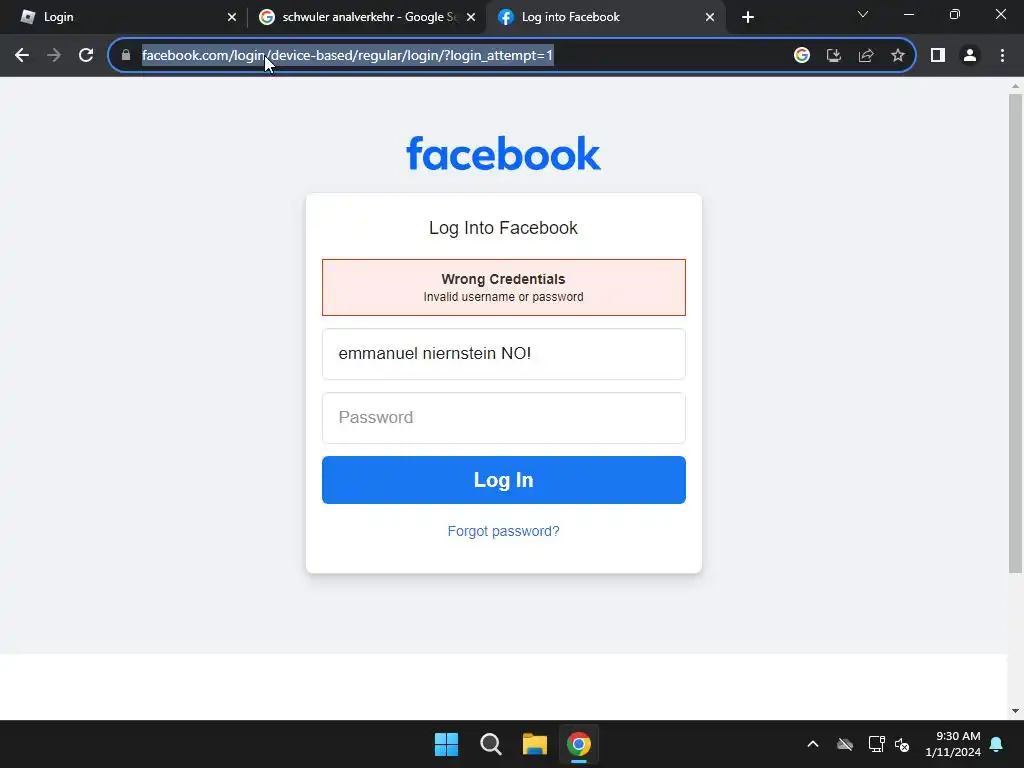Viewport: 1024px width, 768px height.
Task: Click the page vertical scrollbar
Action: click(1015, 333)
